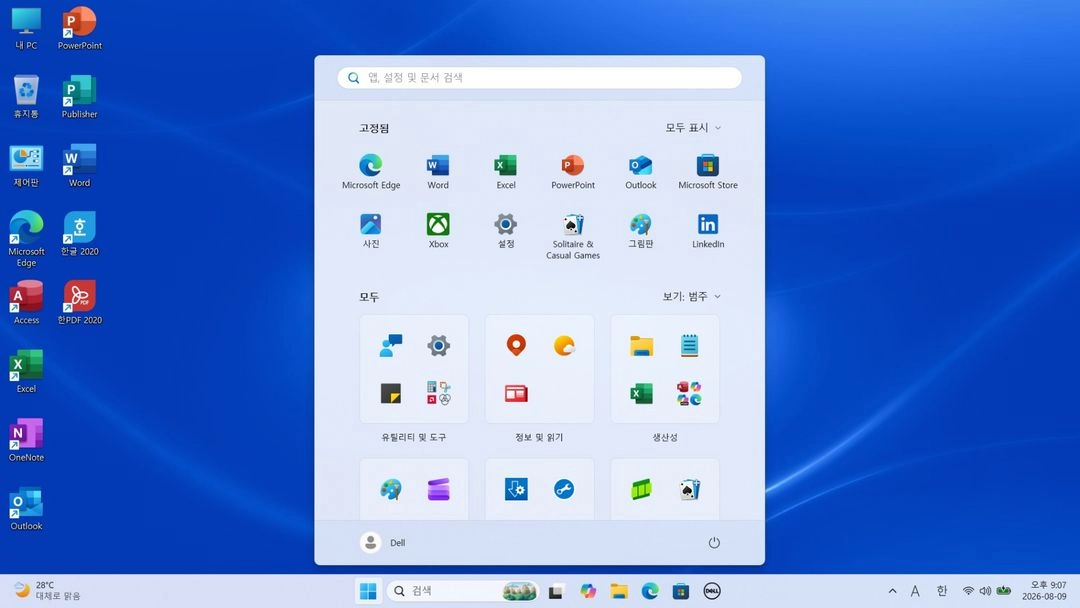Screen dimensions: 1080x608
Task: Open the clock showing 오후 9:07
Action: click(x=1044, y=591)
